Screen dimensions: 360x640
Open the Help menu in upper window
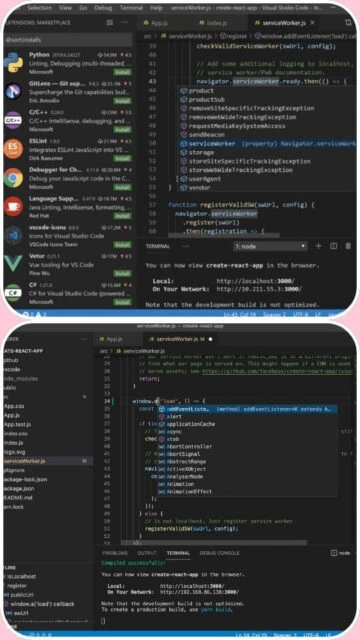pyautogui.click(x=156, y=8)
